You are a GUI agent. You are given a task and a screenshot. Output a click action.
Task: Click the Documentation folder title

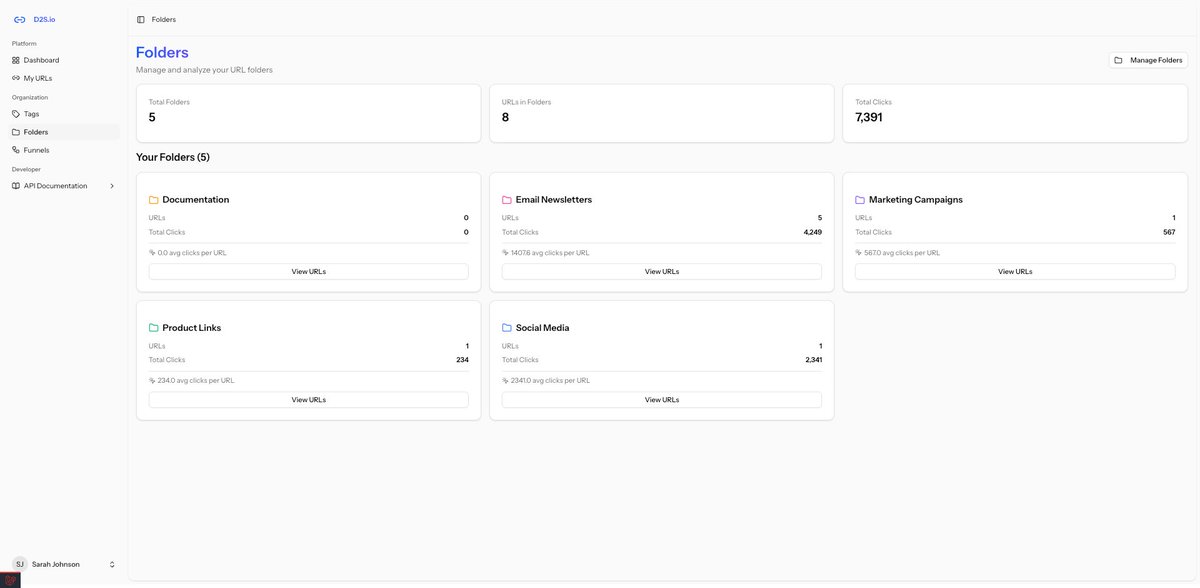(x=196, y=200)
